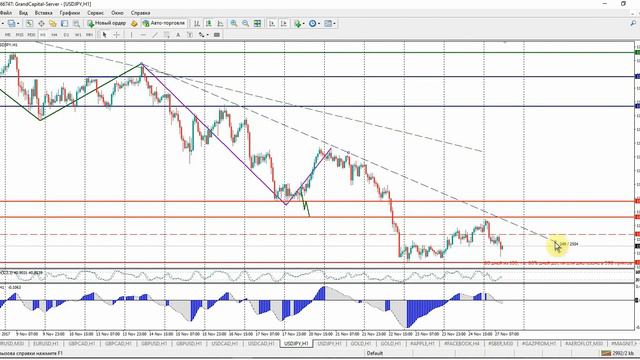The height and width of the screenshot is (360, 640).
Task: Open the Графики menu
Action: click(70, 13)
